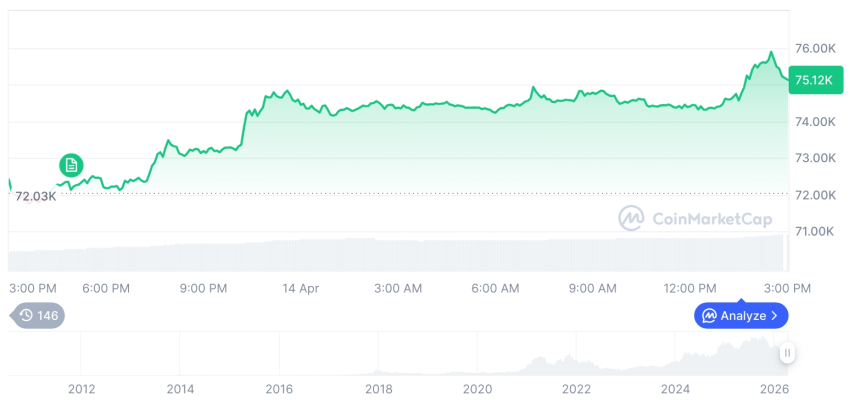
Task: Click the green document news marker
Action: point(70,165)
